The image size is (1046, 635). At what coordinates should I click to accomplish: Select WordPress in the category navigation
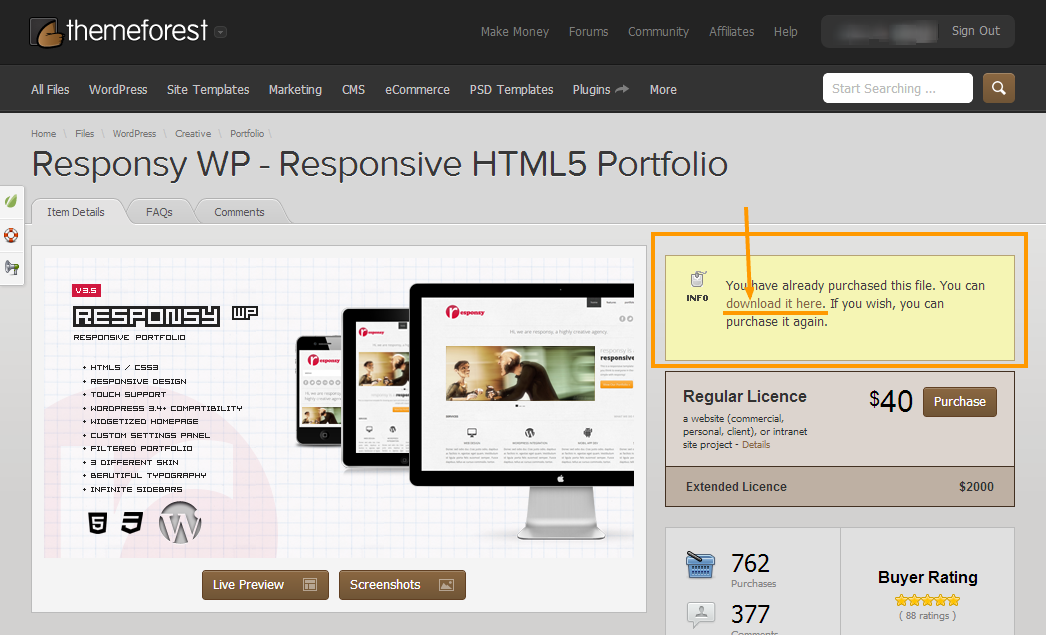pos(118,89)
